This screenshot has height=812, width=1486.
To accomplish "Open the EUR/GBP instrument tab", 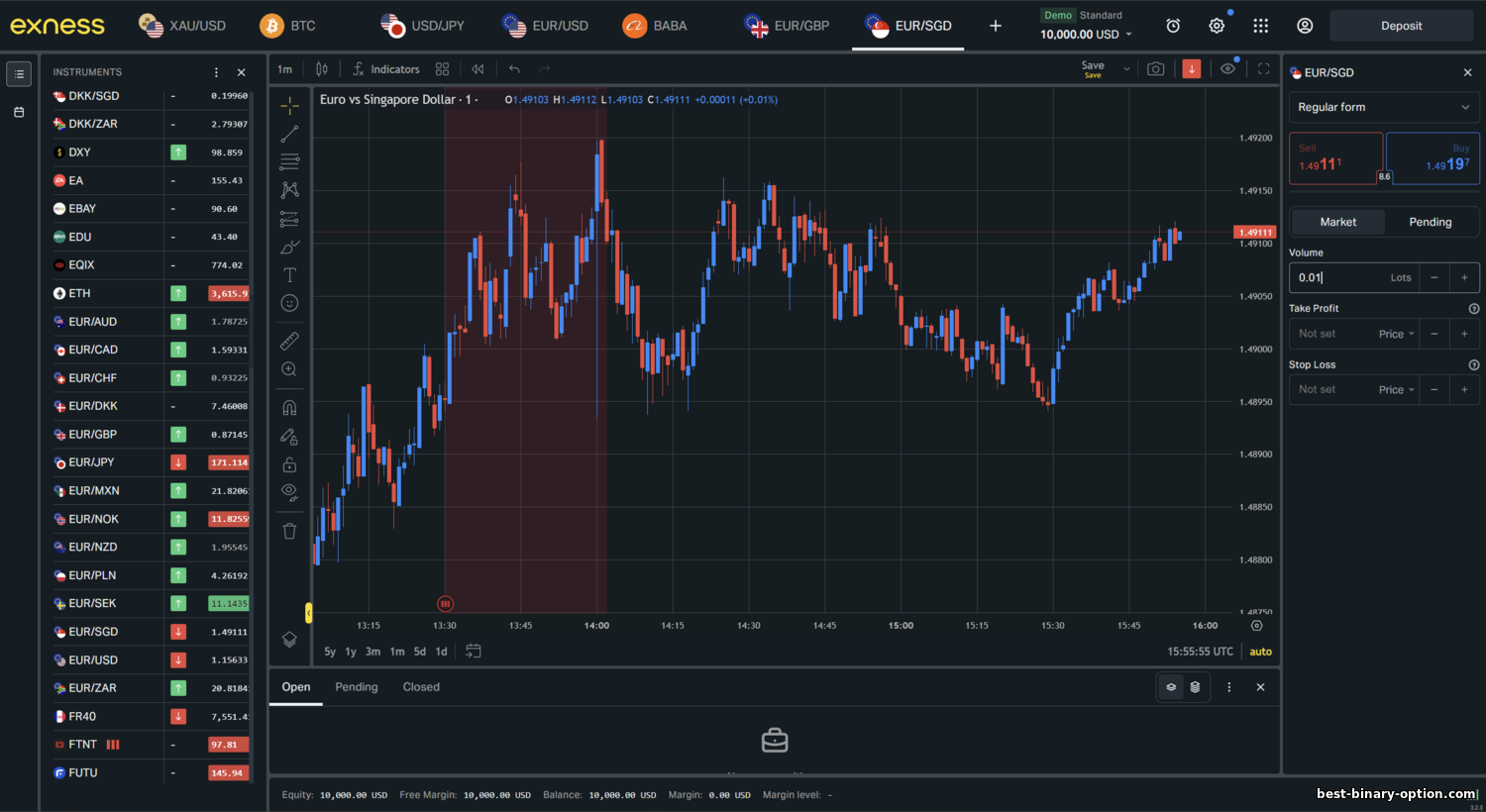I will point(788,26).
